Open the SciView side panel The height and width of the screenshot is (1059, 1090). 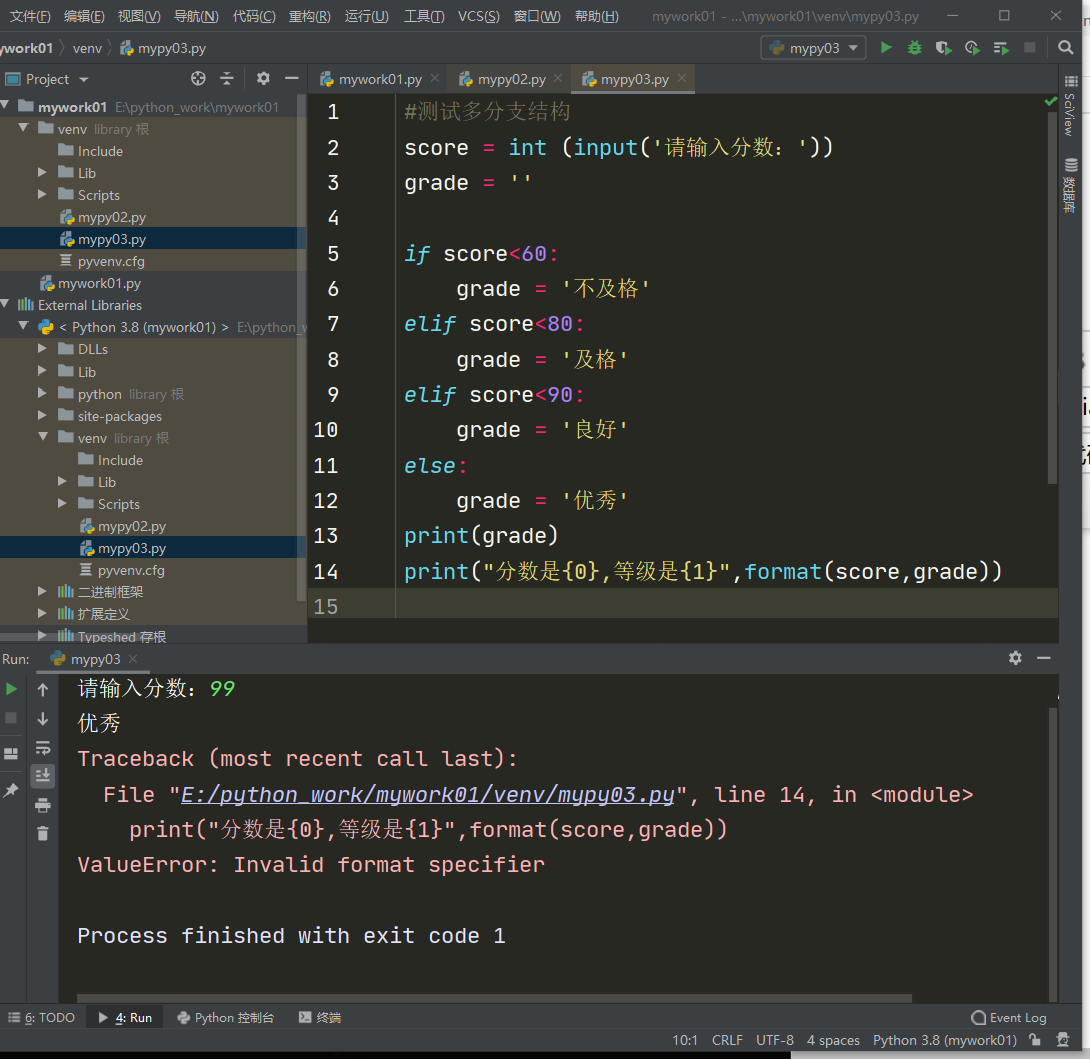point(1071,106)
